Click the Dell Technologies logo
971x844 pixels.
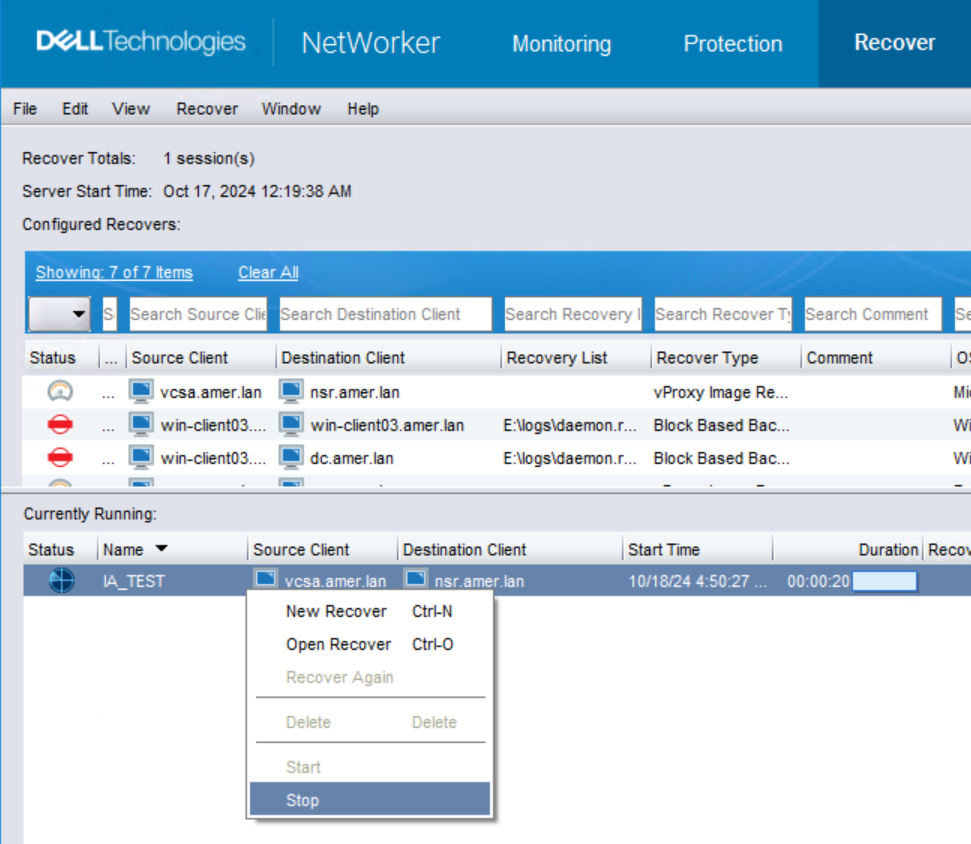[141, 41]
